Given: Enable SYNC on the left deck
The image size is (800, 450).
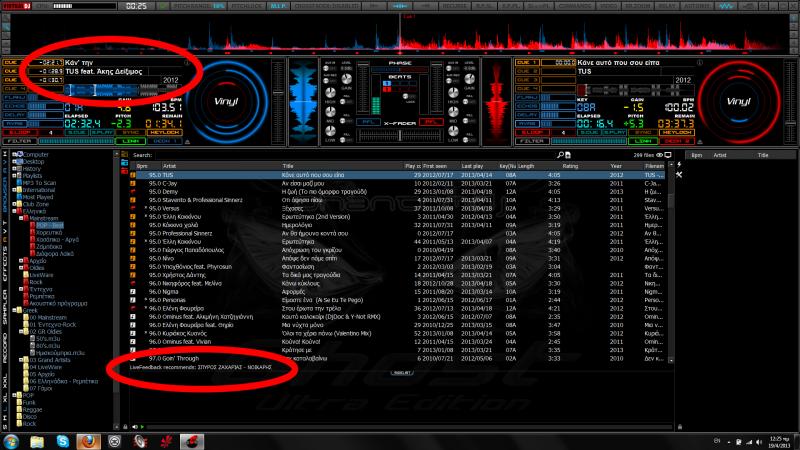Looking at the screenshot, I should 131,133.
